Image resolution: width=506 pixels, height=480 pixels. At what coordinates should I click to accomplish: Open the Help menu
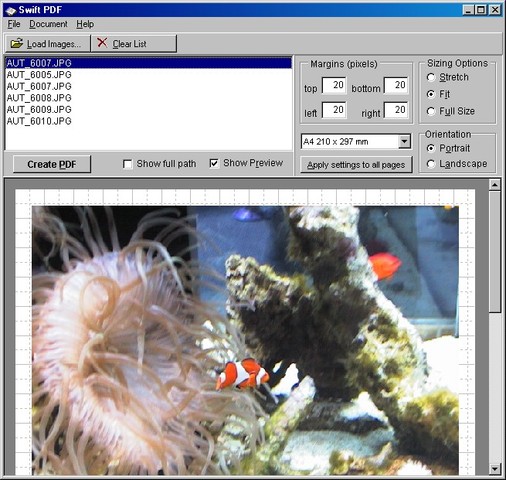tap(85, 24)
